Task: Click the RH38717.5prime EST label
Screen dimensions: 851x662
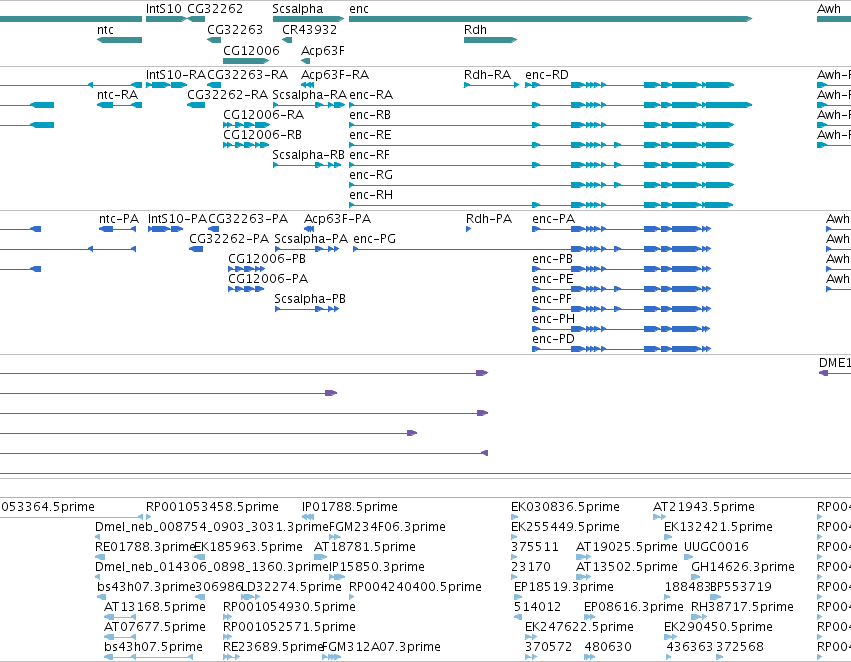Action: coord(742,607)
